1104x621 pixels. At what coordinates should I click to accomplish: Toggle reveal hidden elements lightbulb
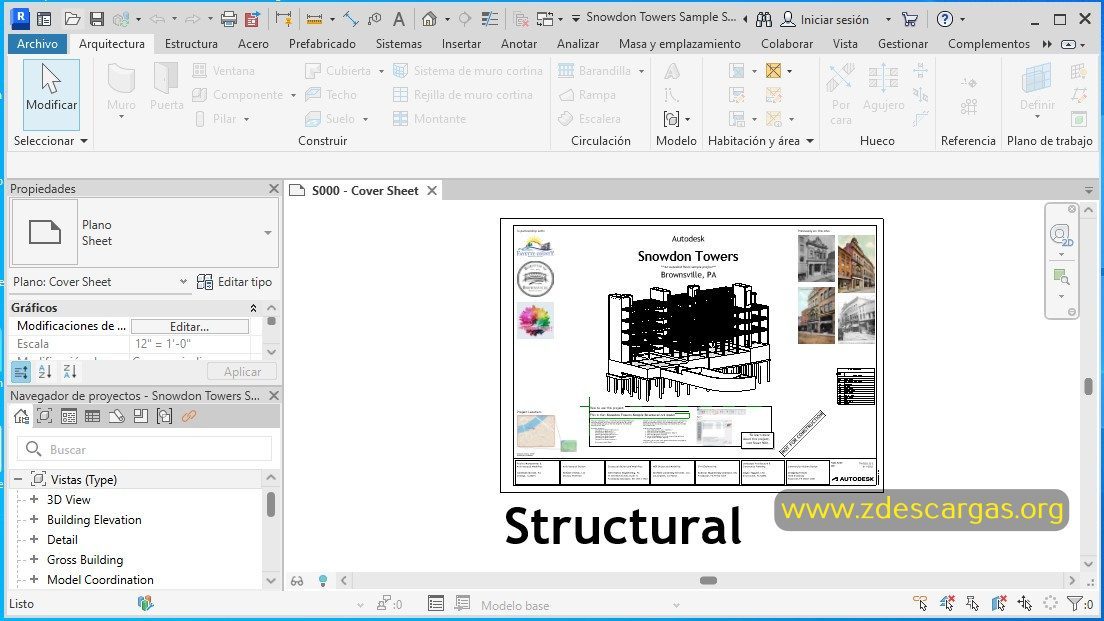[x=322, y=581]
